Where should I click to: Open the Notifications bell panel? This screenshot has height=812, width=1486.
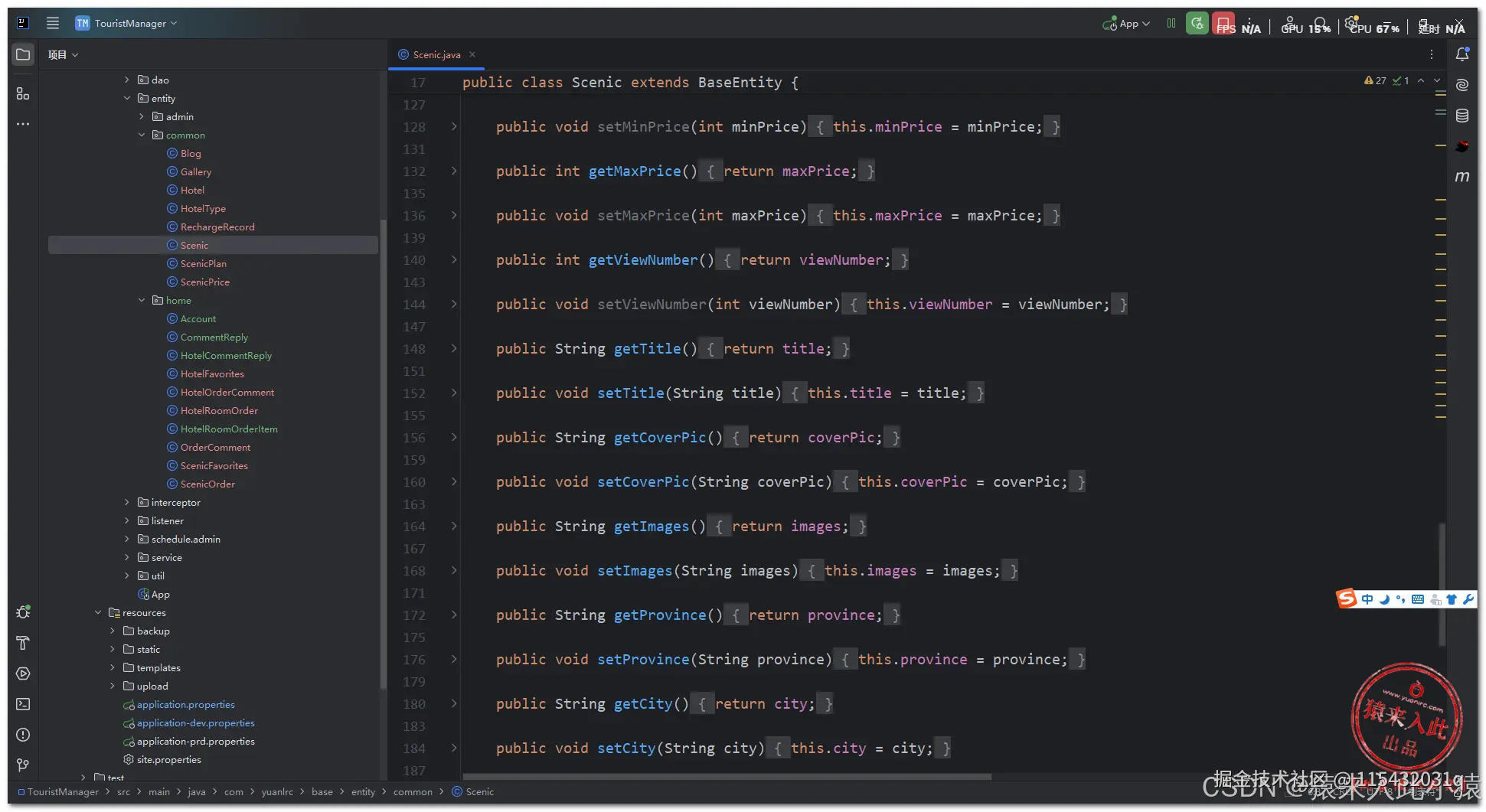1462,54
